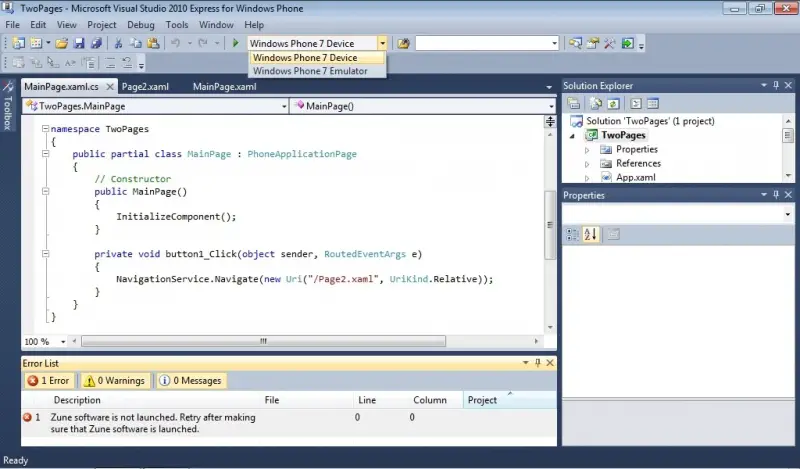Image resolution: width=800 pixels, height=469 pixels.
Task: Pin the Properties panel
Action: pos(776,194)
